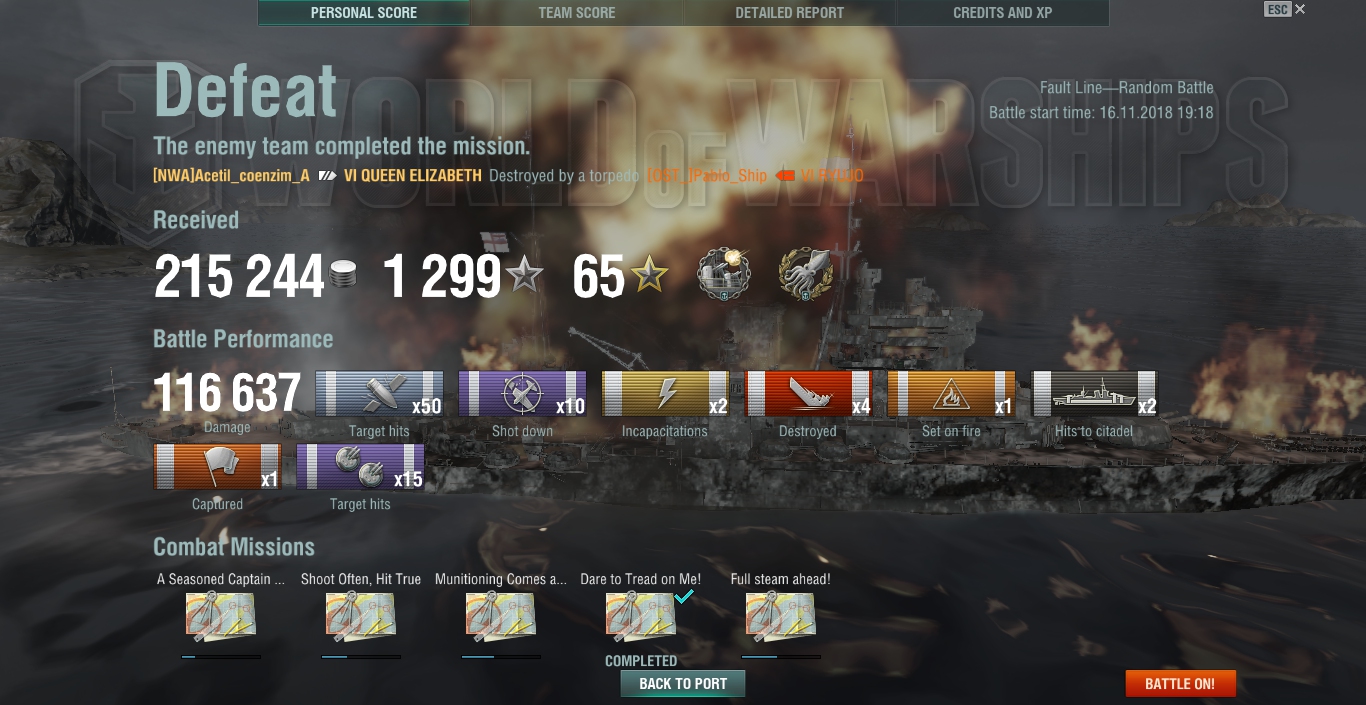The height and width of the screenshot is (705, 1366).
Task: Open the Credits and XP tab
Action: coord(1002,13)
